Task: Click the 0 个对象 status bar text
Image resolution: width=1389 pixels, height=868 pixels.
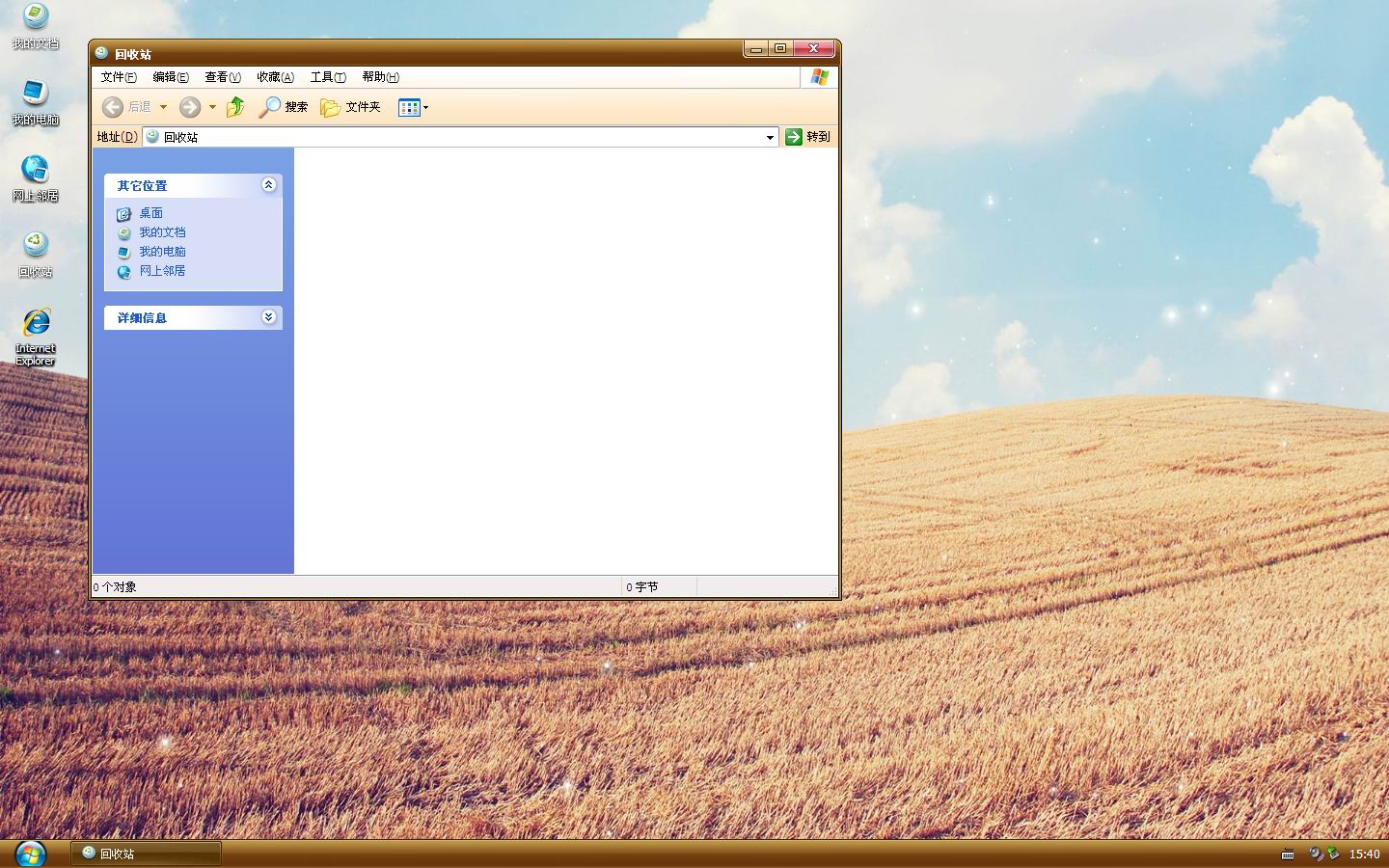Action: click(x=115, y=586)
